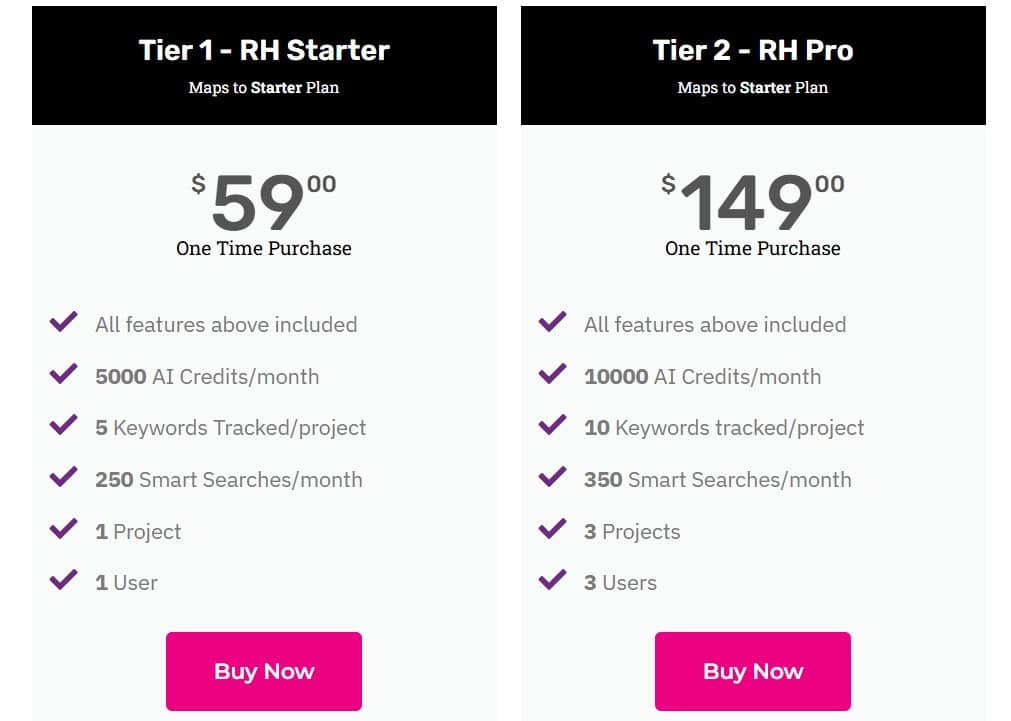1011x721 pixels.
Task: Click Buy Now under Tier 1 pricing
Action: click(263, 671)
